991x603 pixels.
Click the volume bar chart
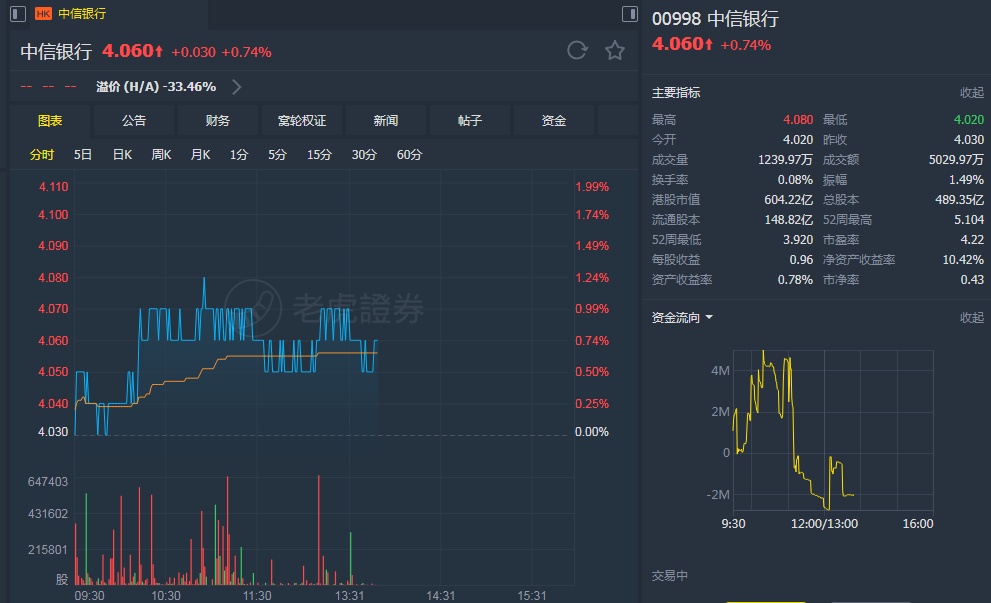[224, 530]
